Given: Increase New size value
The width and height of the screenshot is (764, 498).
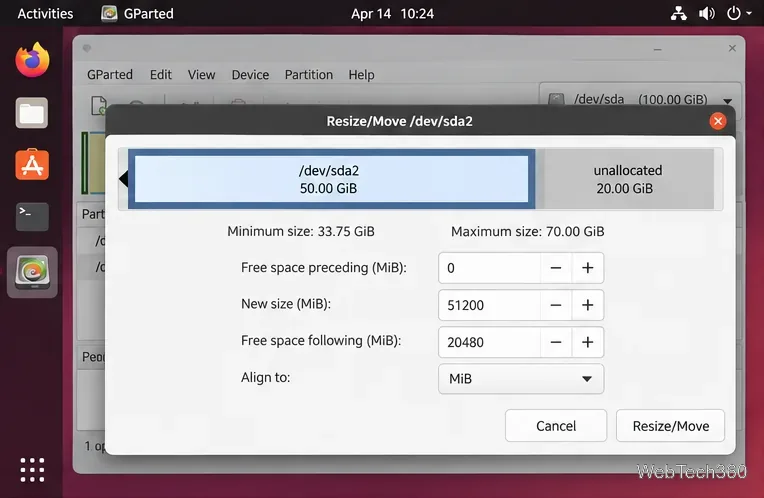Looking at the screenshot, I should [x=588, y=305].
